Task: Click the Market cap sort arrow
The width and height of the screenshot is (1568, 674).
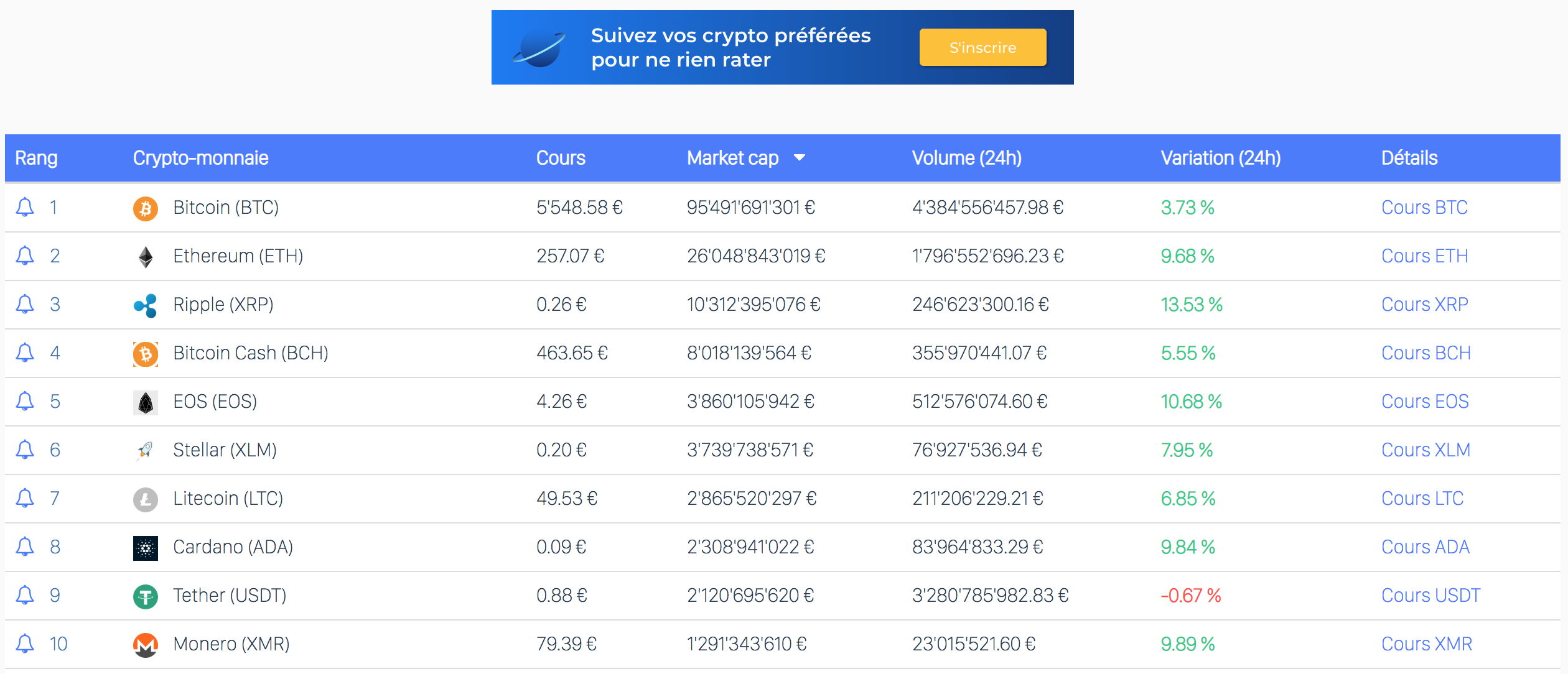Action: pos(800,158)
